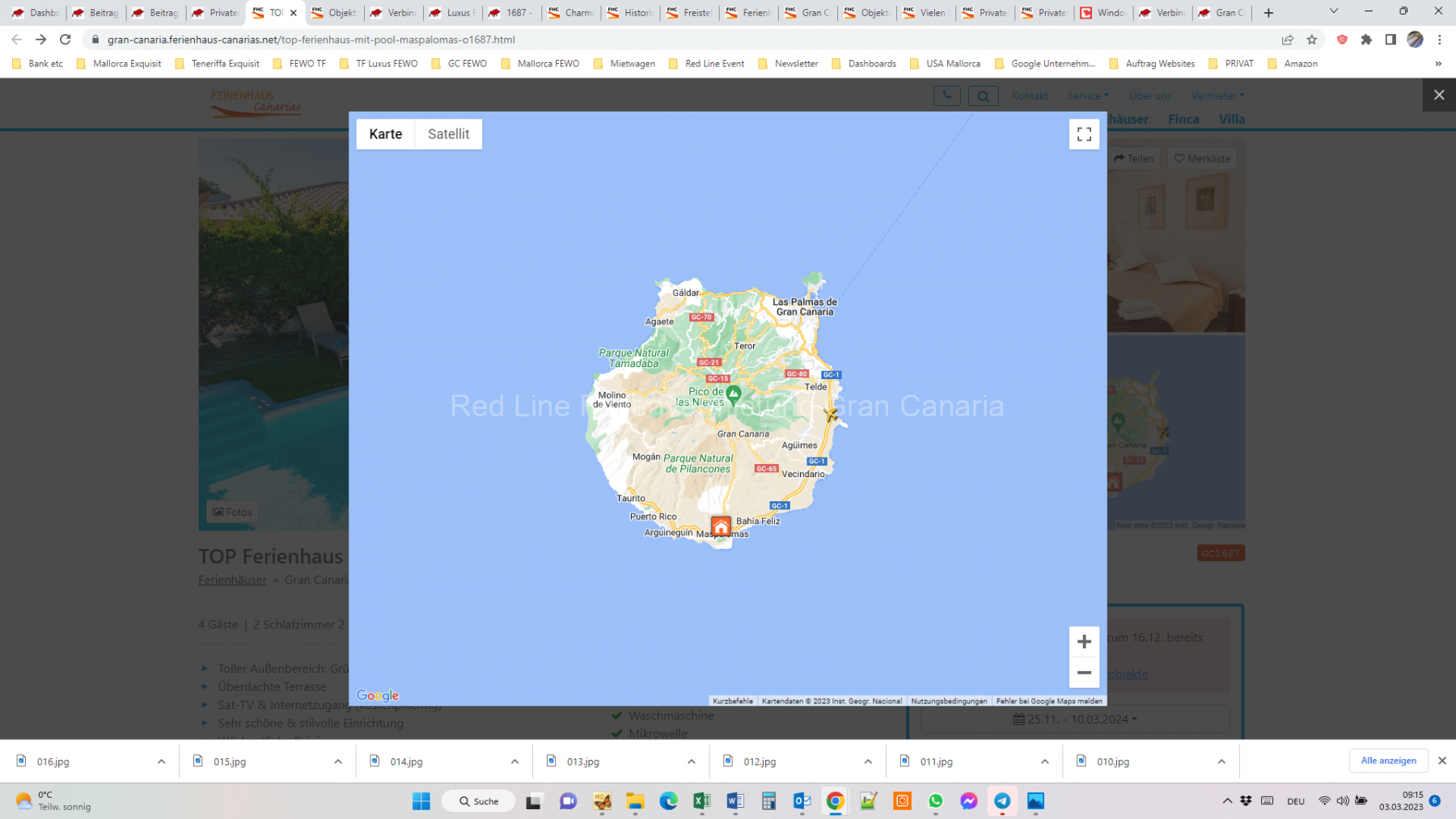Open Word from taskbar
Image resolution: width=1456 pixels, height=819 pixels.
(x=735, y=801)
